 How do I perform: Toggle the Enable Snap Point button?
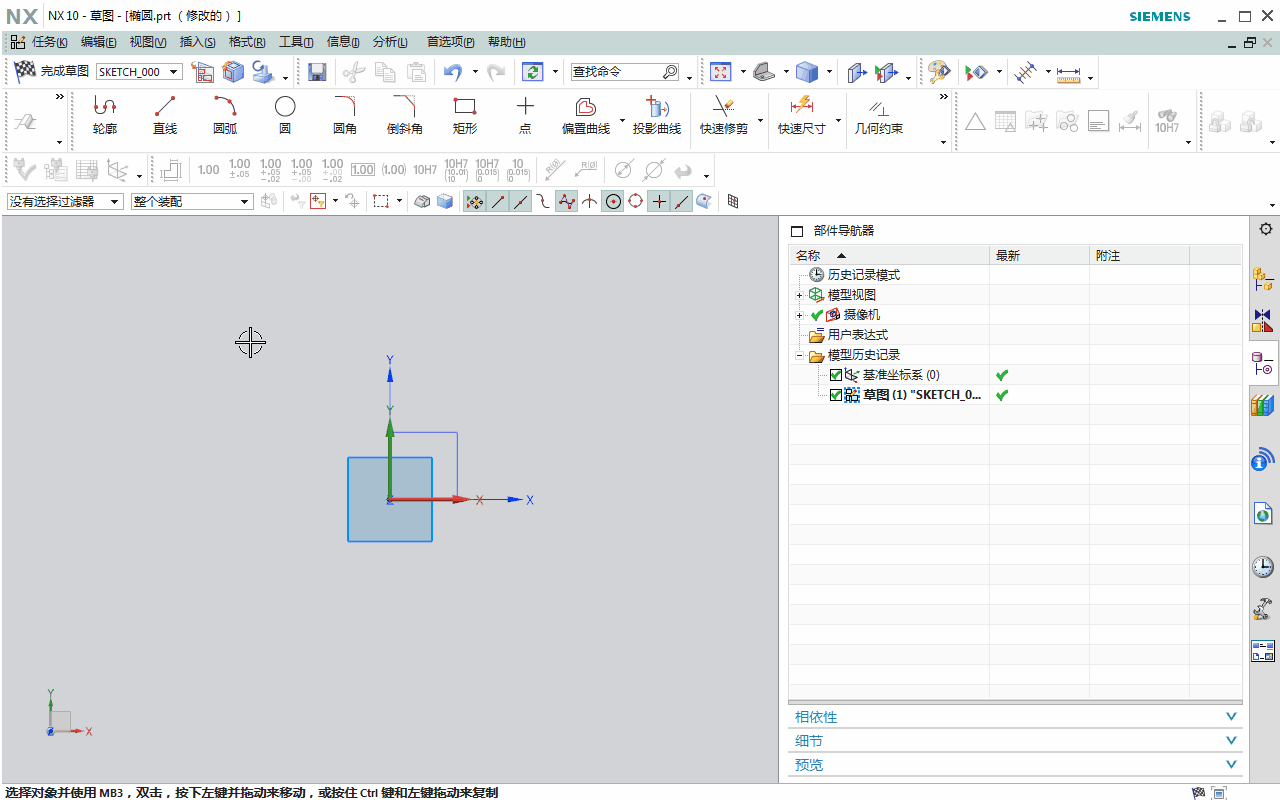click(475, 201)
